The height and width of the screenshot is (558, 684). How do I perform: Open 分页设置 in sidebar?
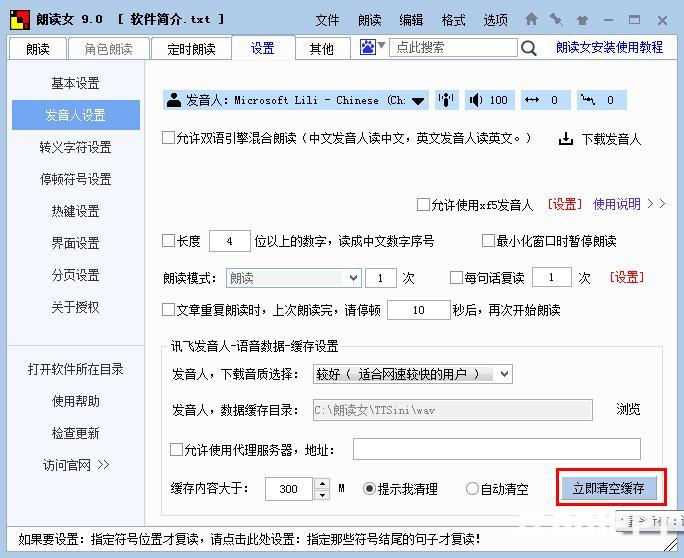(x=75, y=275)
